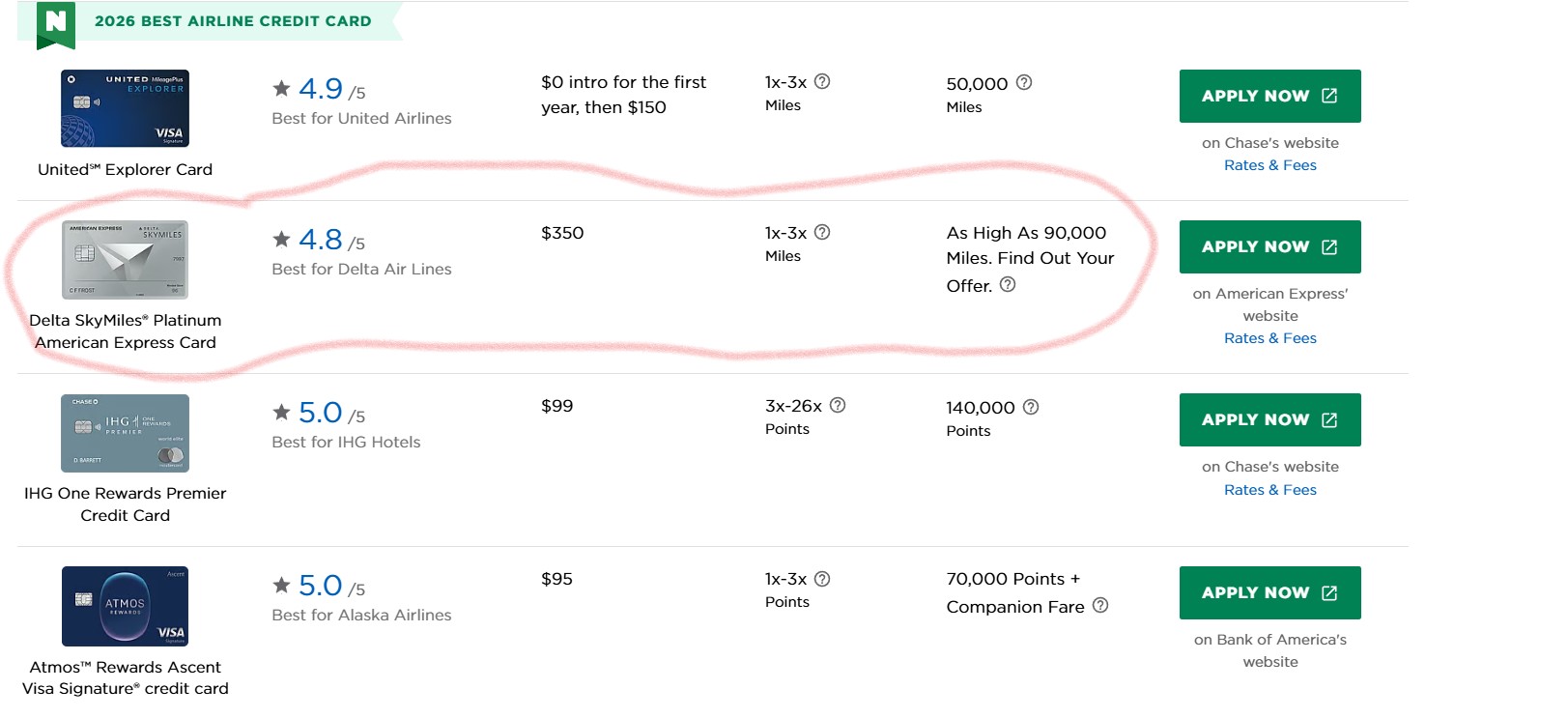This screenshot has width=1568, height=718.
Task: Click help icon beside Atmos 1x-3x Points
Action: tap(822, 579)
